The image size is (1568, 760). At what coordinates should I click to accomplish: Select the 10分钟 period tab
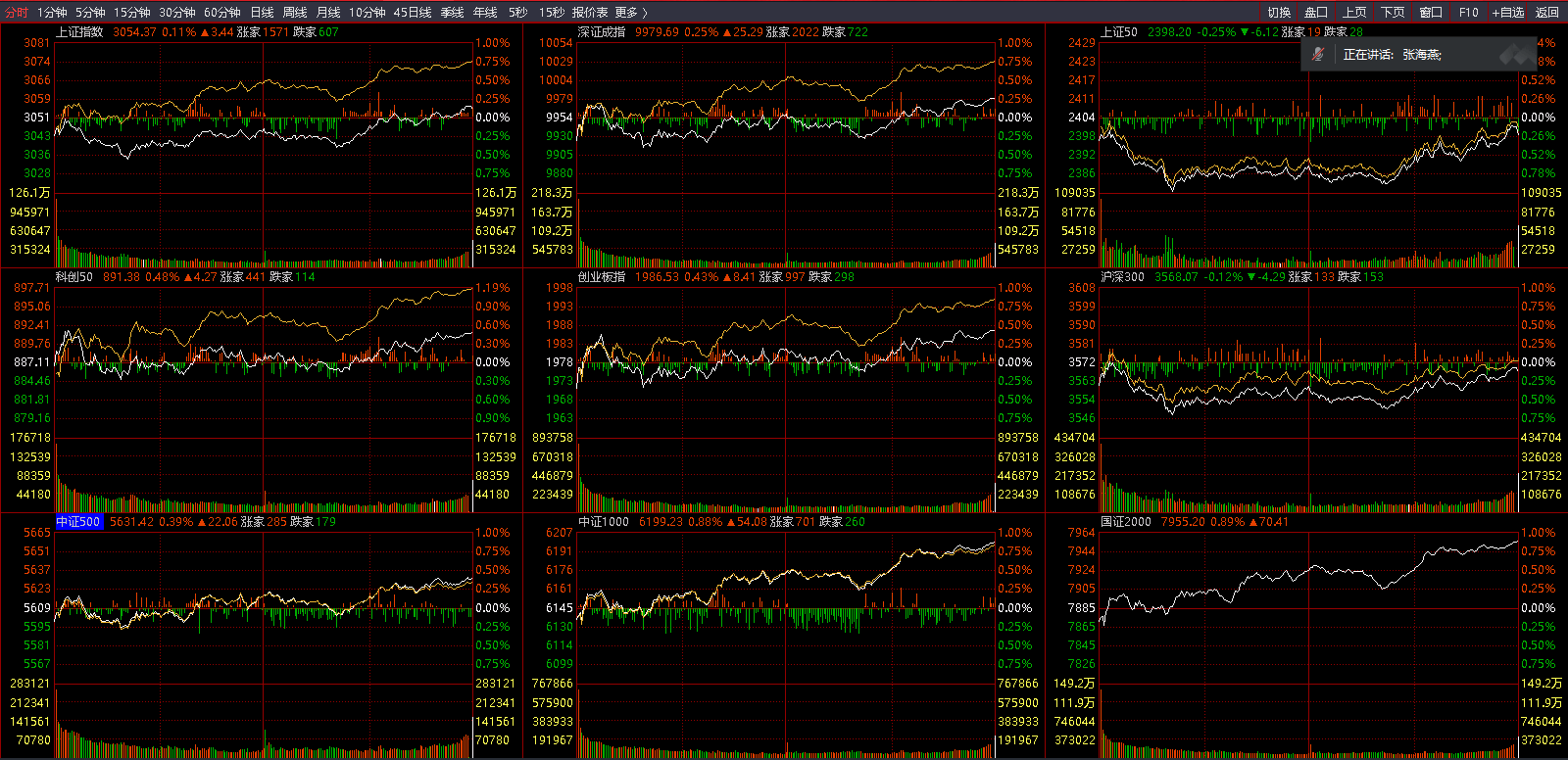pos(367,12)
